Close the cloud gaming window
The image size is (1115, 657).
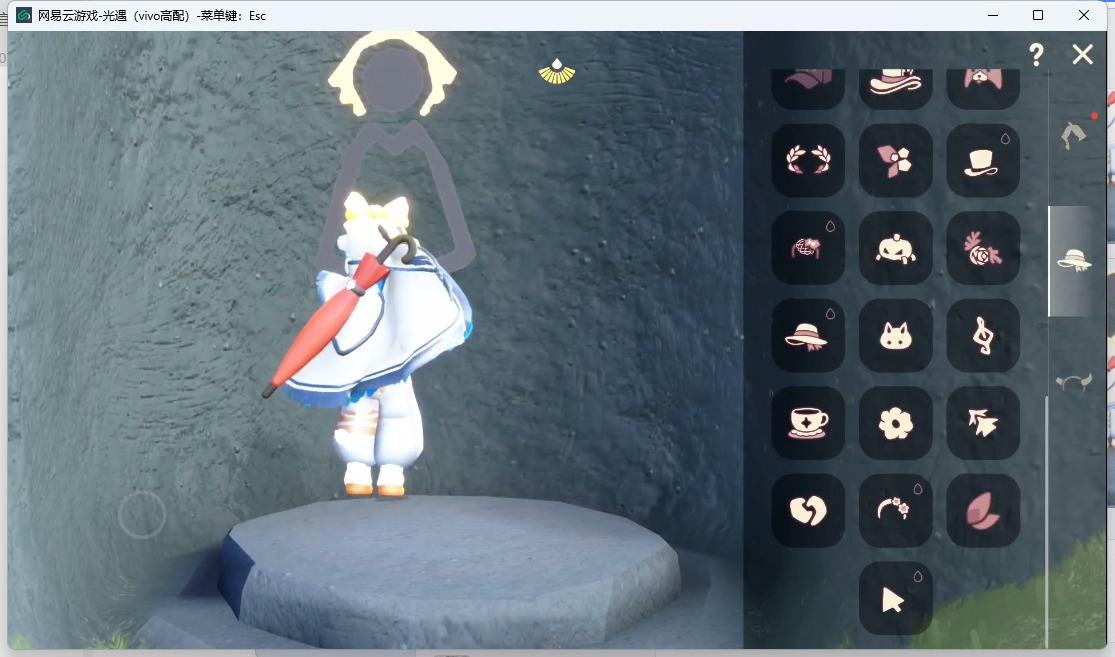(1083, 15)
